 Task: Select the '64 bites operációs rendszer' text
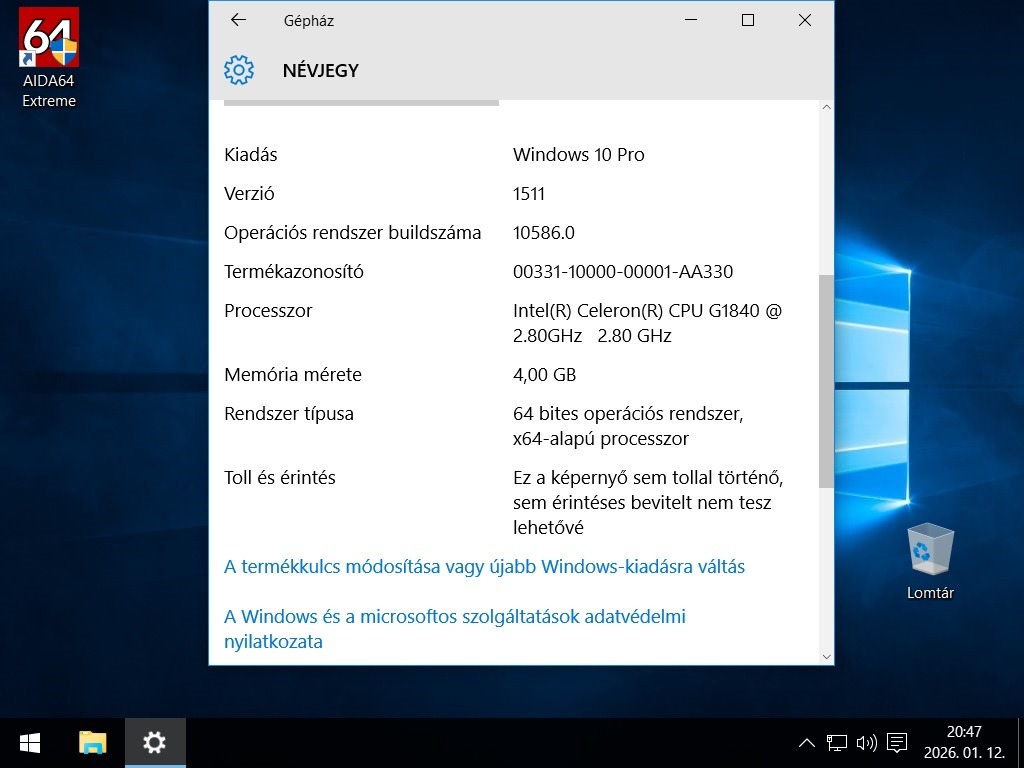[628, 414]
